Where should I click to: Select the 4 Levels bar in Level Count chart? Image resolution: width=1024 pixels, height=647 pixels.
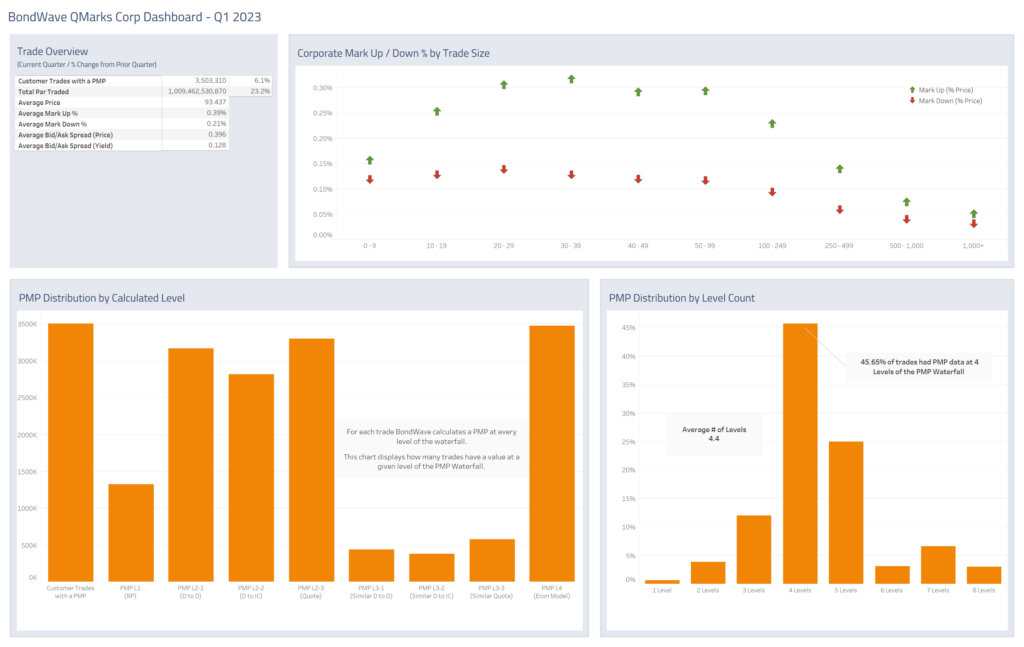(799, 450)
